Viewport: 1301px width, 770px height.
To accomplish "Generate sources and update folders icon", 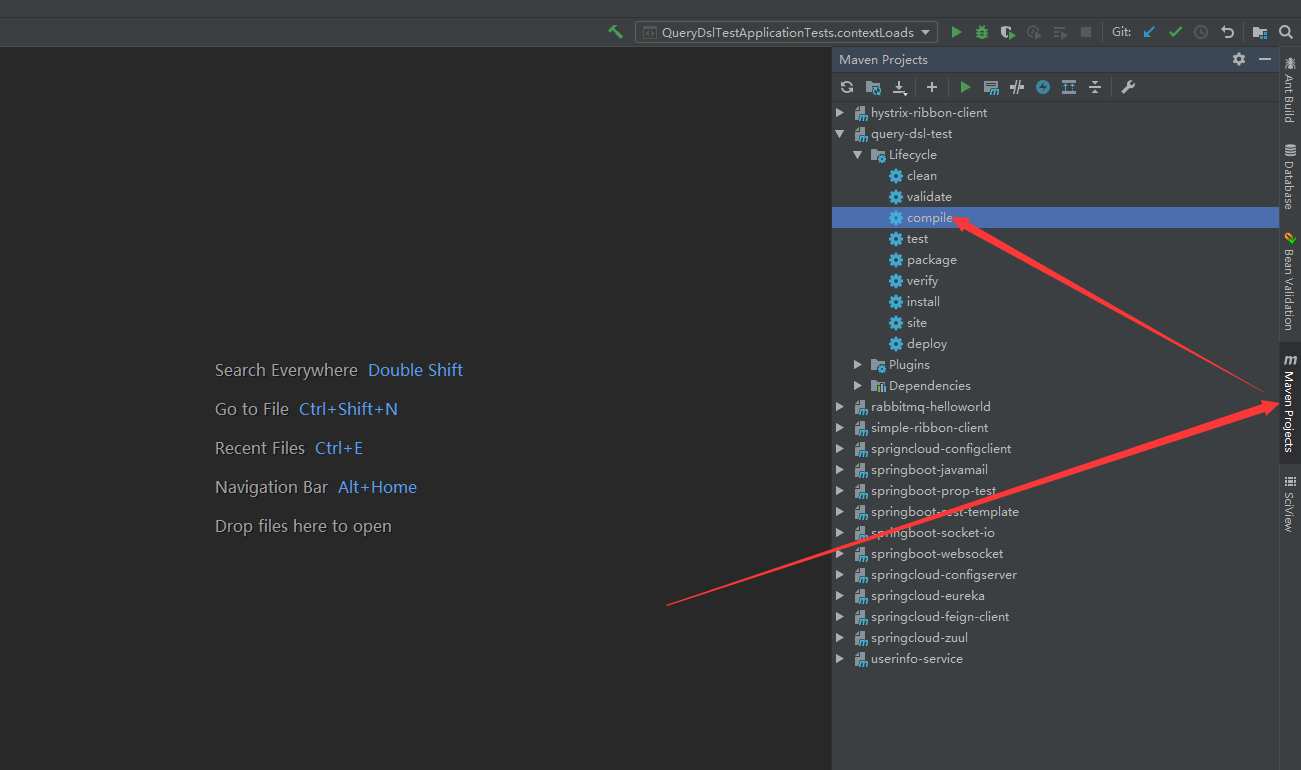I will coord(873,87).
